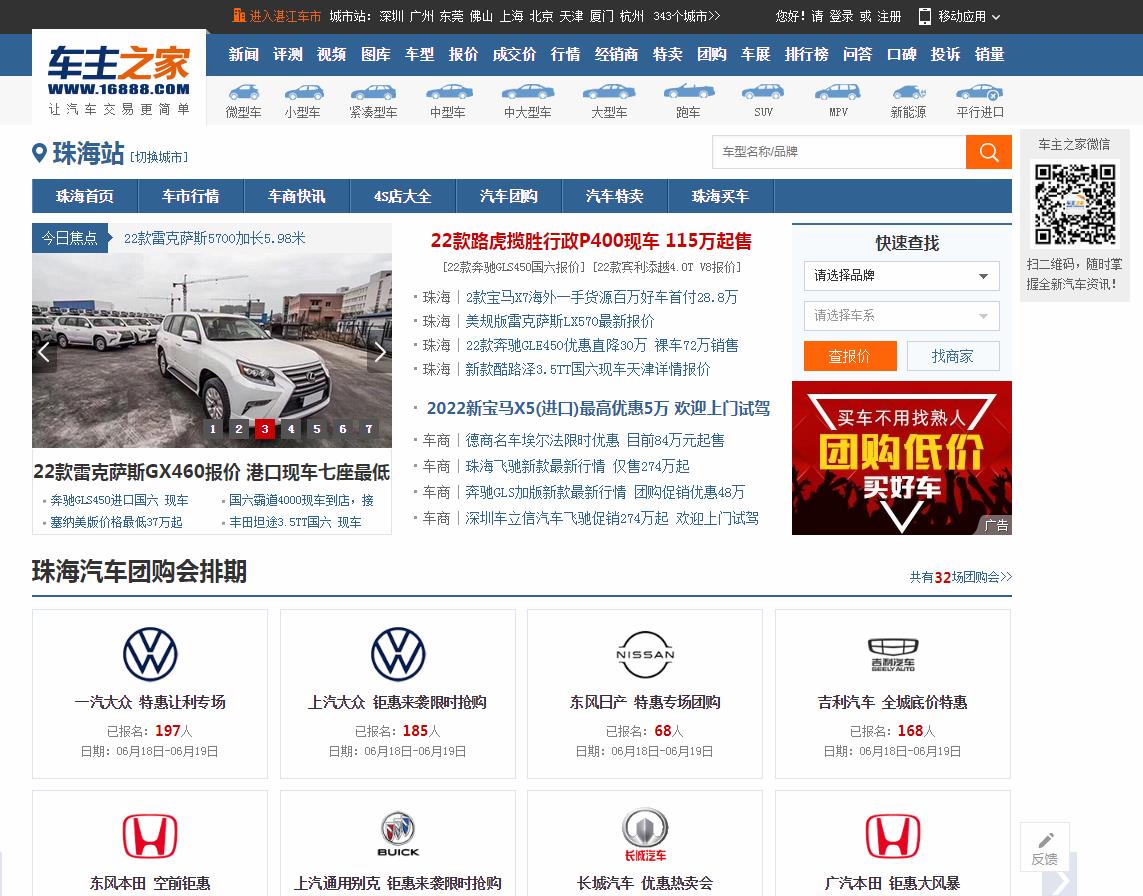Show previous carousel slide with left arrow

pos(44,352)
